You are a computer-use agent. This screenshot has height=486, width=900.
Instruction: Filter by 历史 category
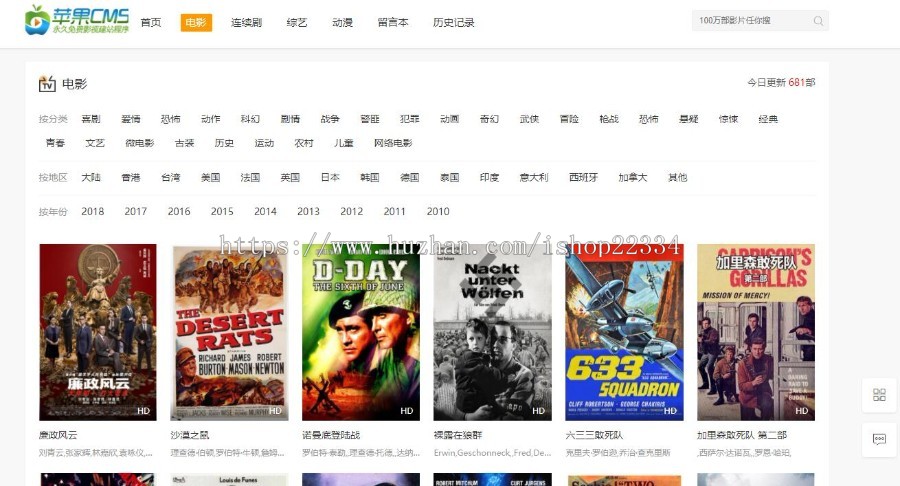[224, 143]
